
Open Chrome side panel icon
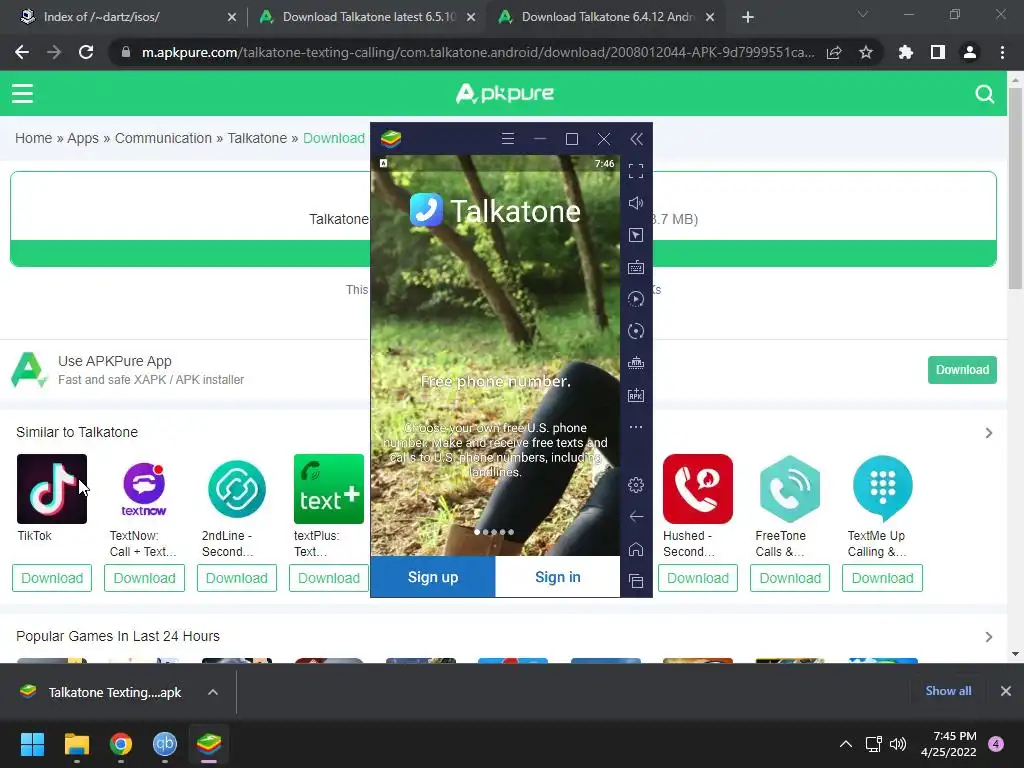938,52
